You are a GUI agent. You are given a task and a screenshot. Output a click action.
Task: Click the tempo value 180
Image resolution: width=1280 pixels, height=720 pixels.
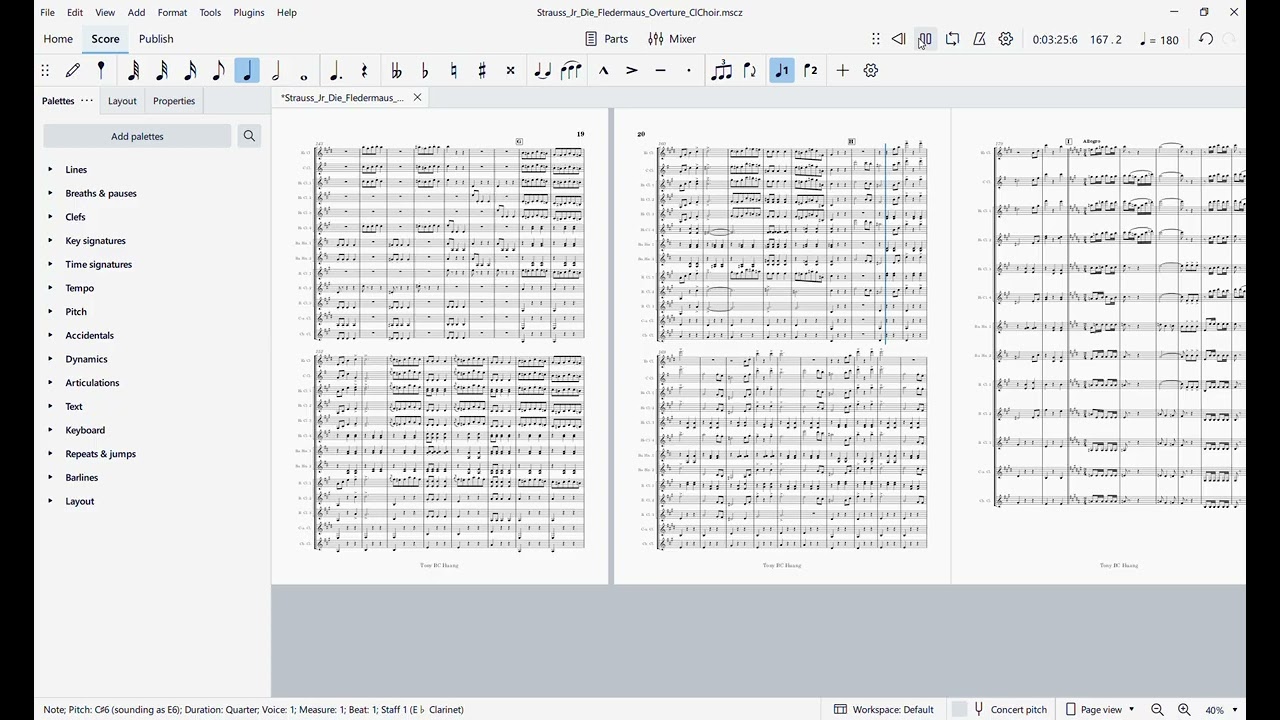click(1160, 40)
